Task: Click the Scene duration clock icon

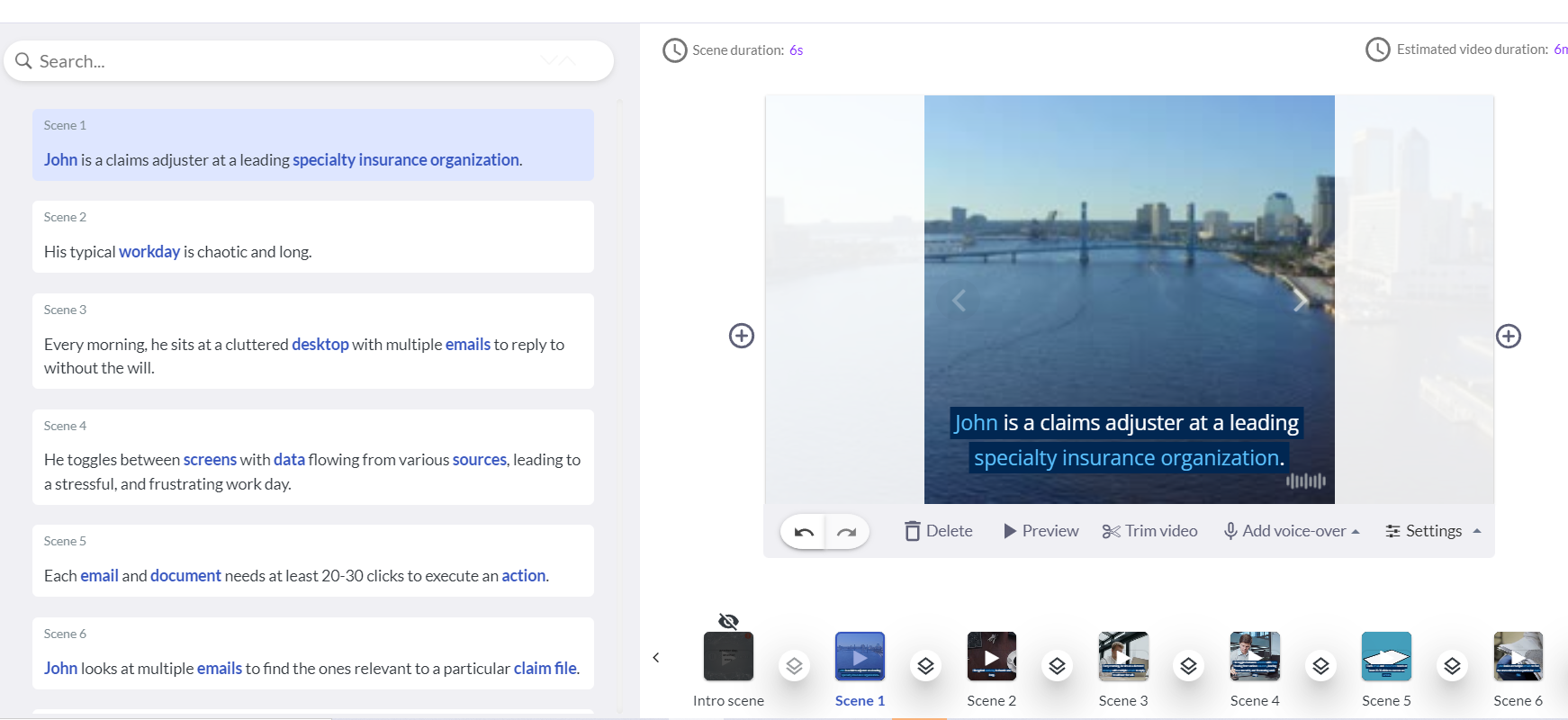Action: pyautogui.click(x=674, y=50)
